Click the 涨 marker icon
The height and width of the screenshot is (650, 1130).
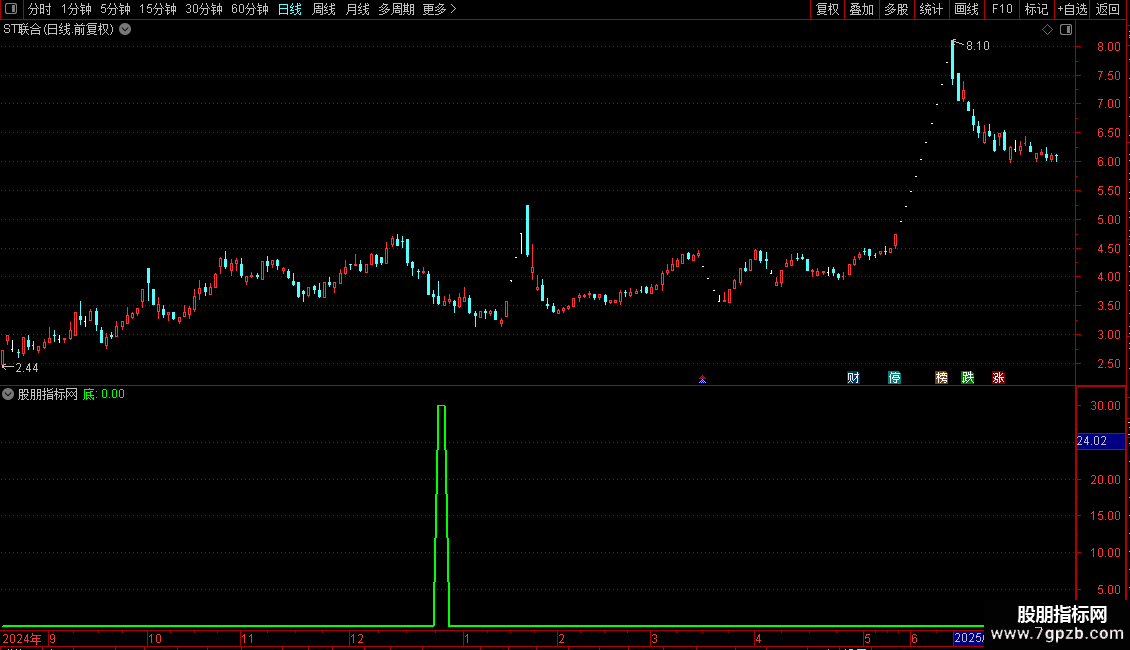point(998,378)
